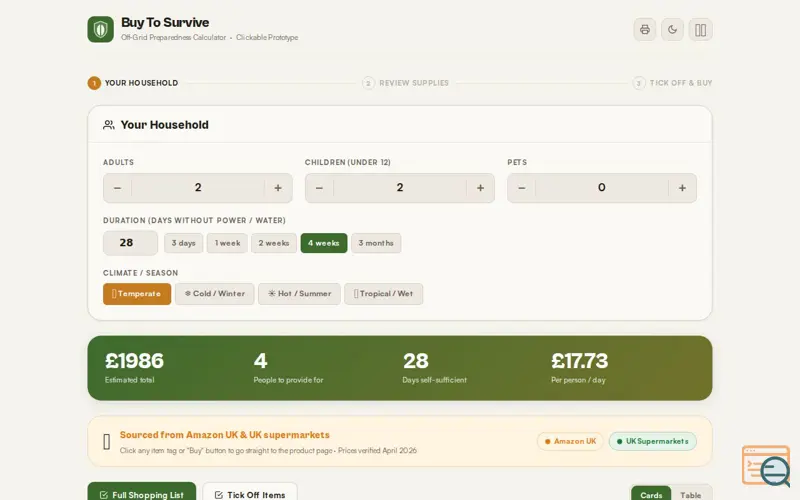Screen dimensions: 800x500
Task: Select the 2 weeks duration preset
Action: pos(274,243)
